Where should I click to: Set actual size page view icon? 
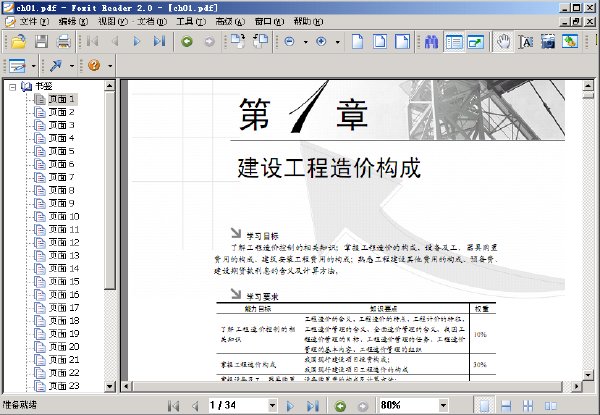coord(357,41)
